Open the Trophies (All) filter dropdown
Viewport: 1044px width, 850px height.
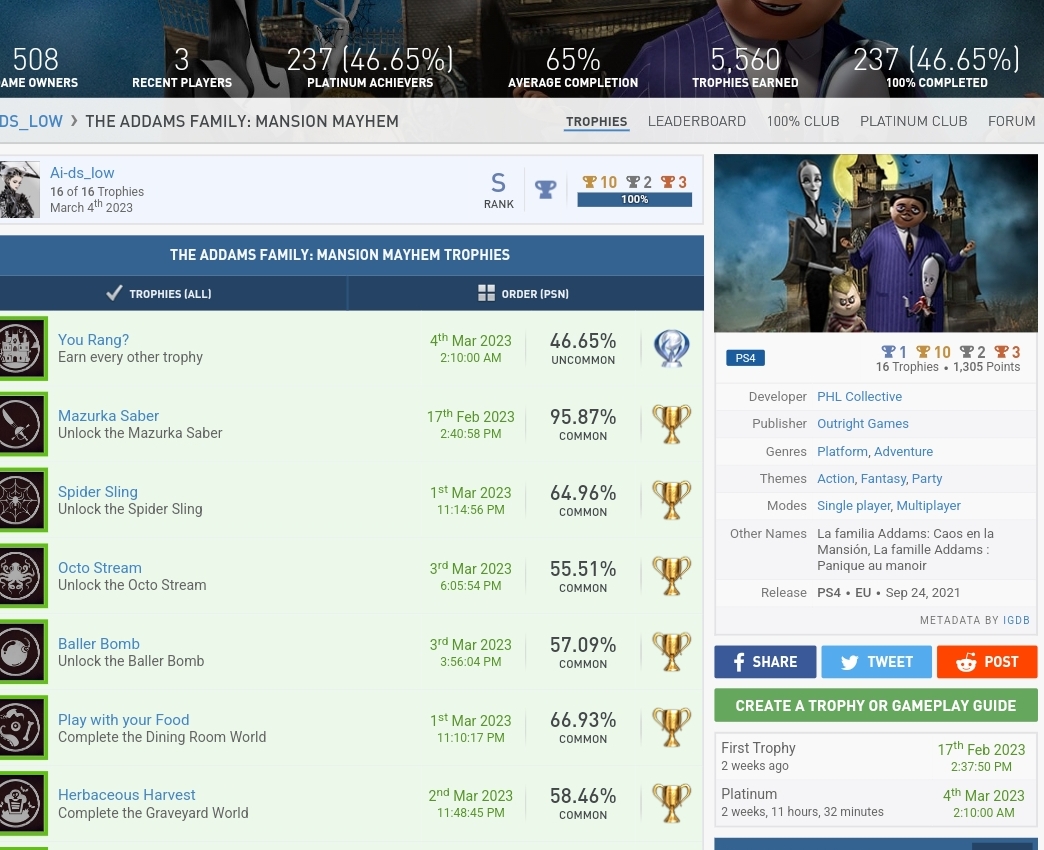click(x=173, y=294)
